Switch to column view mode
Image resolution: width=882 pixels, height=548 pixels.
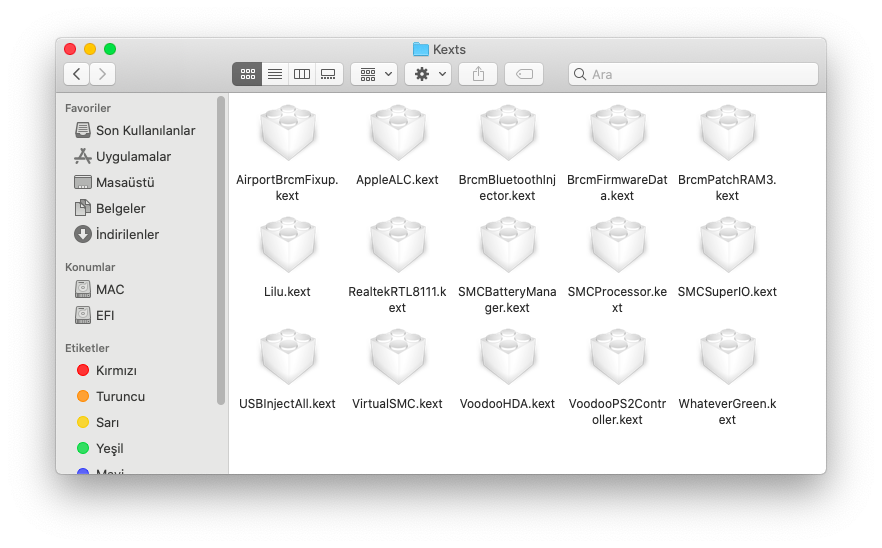click(x=301, y=74)
